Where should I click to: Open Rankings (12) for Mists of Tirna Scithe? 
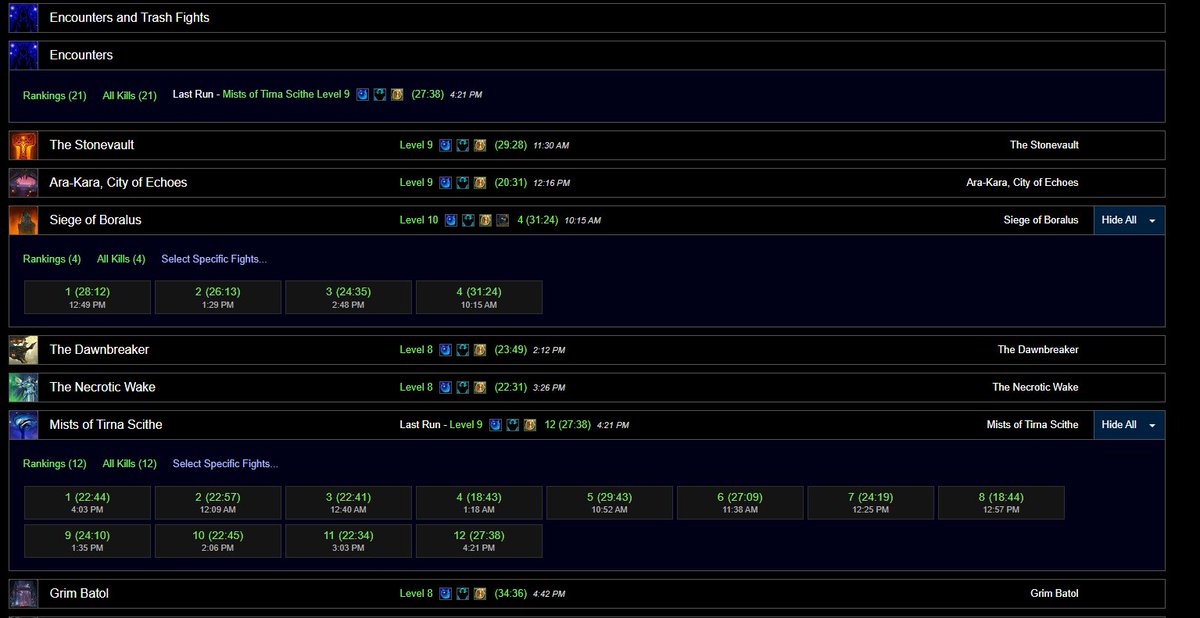55,464
